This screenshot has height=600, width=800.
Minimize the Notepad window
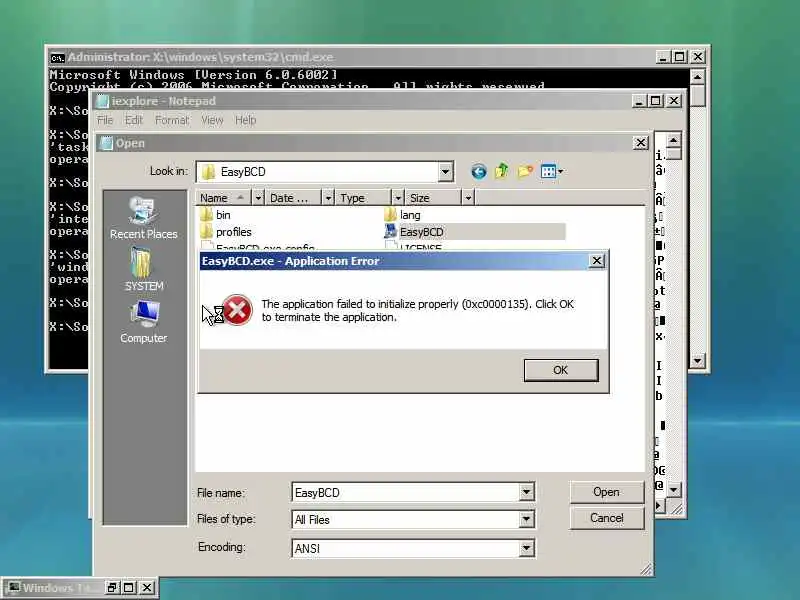pos(639,101)
